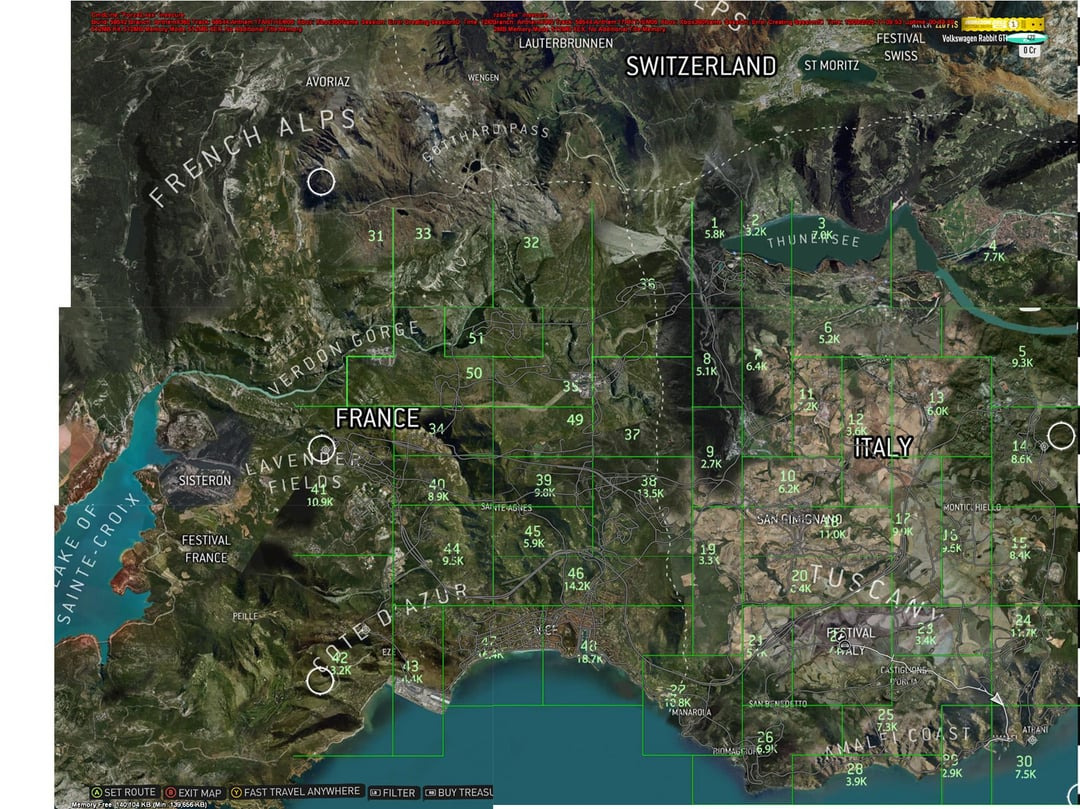Screen dimensions: 1080x809
Task: Click zone 9 marked 2.7K
Action: point(710,458)
